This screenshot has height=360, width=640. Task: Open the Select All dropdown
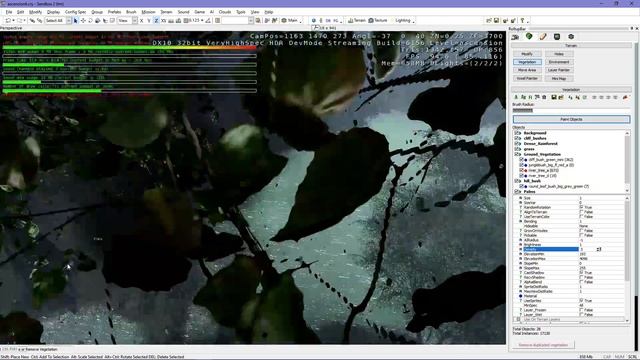point(69,20)
